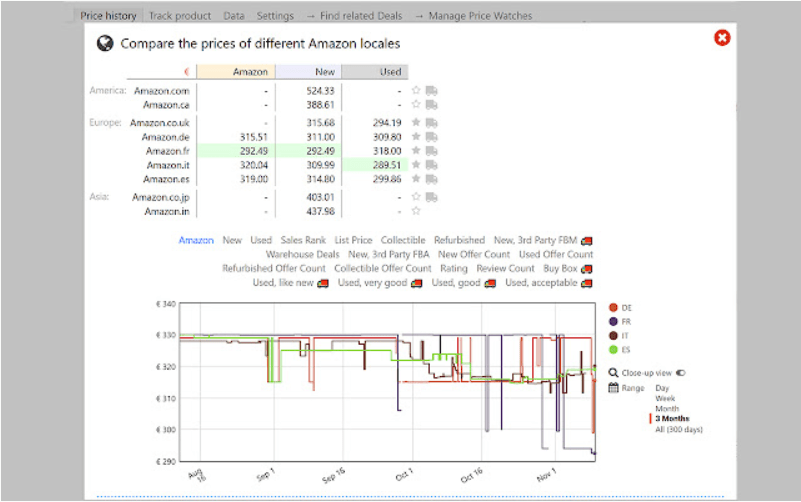Click the star icon for Amazon.com row
Image resolution: width=801 pixels, height=502 pixels.
coord(416,90)
